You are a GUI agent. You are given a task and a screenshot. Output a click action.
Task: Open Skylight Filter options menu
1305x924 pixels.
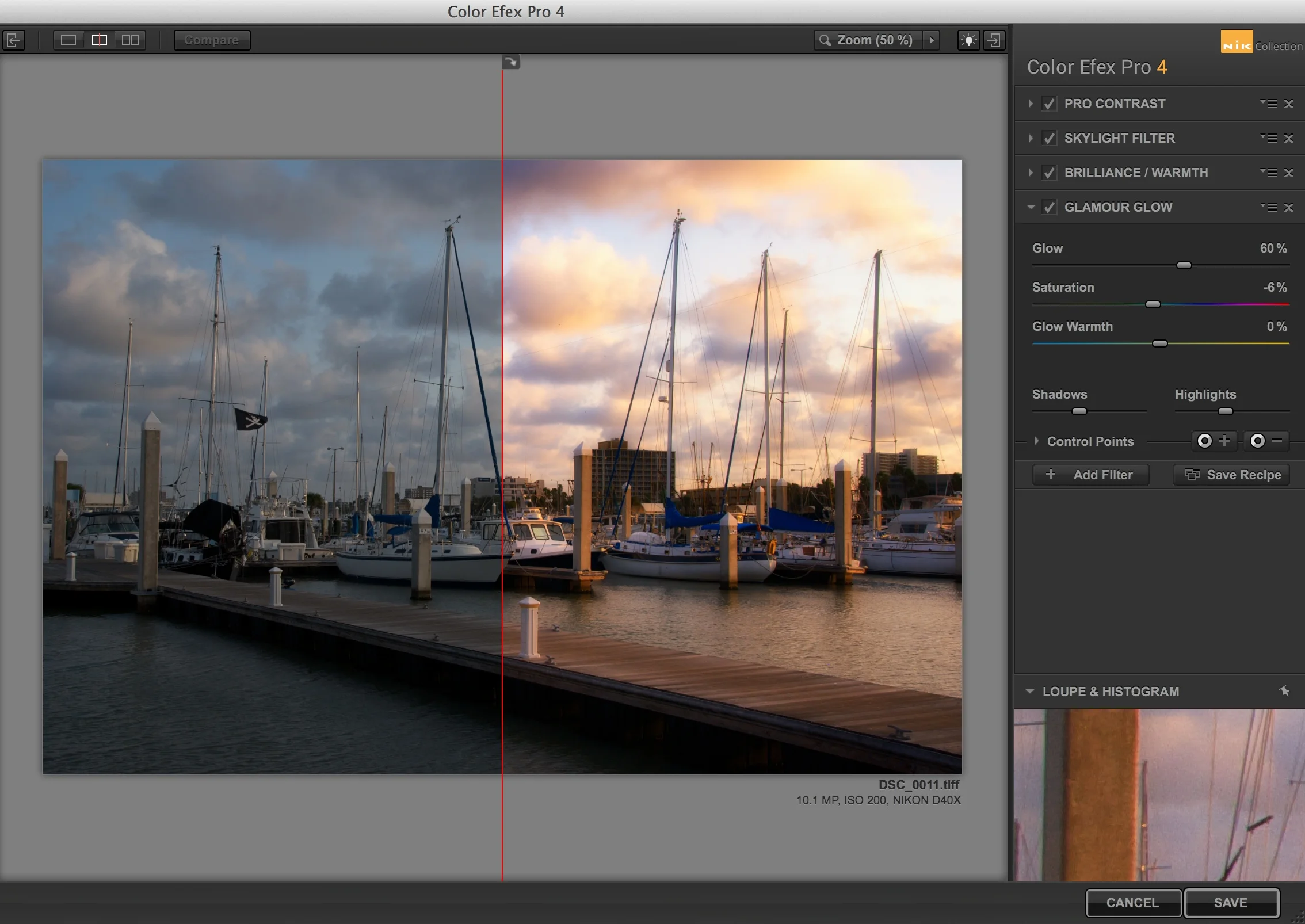coord(1269,138)
